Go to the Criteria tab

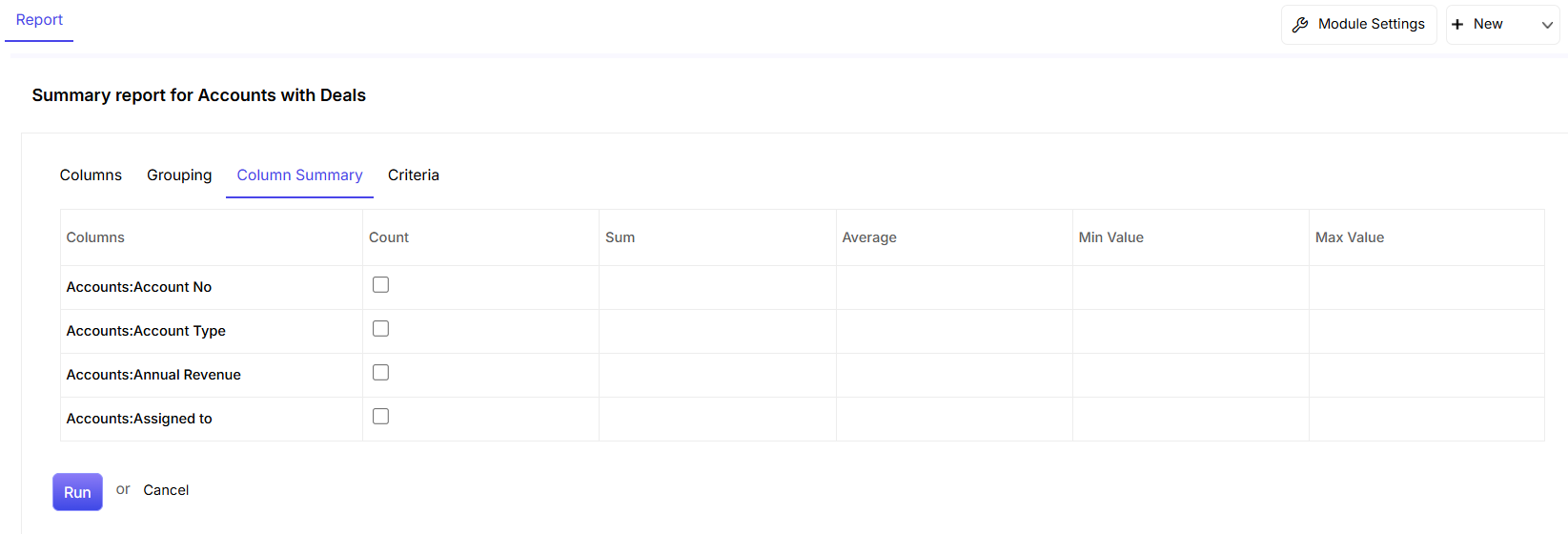pyautogui.click(x=414, y=175)
